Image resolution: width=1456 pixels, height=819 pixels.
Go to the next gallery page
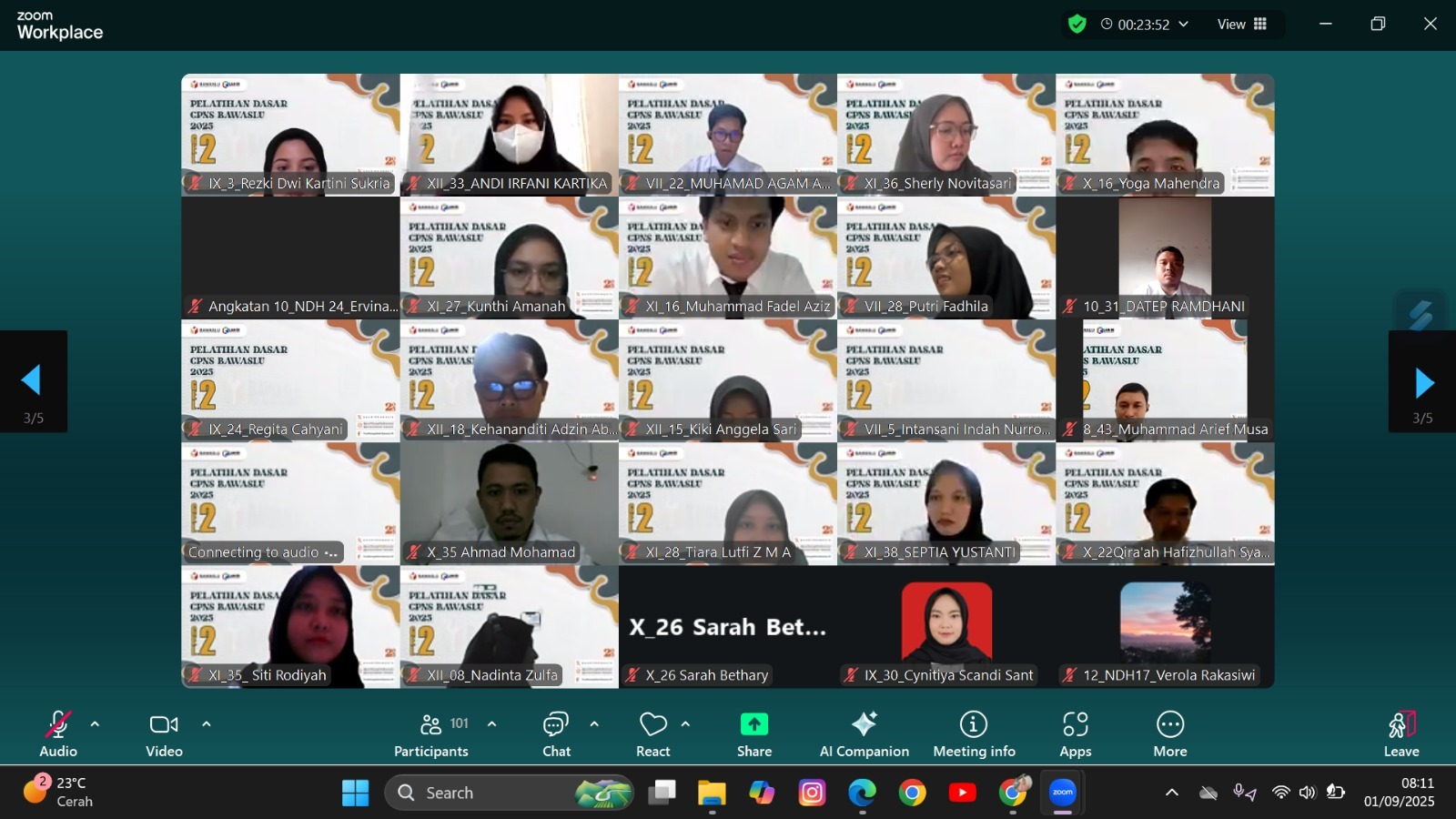(1421, 380)
